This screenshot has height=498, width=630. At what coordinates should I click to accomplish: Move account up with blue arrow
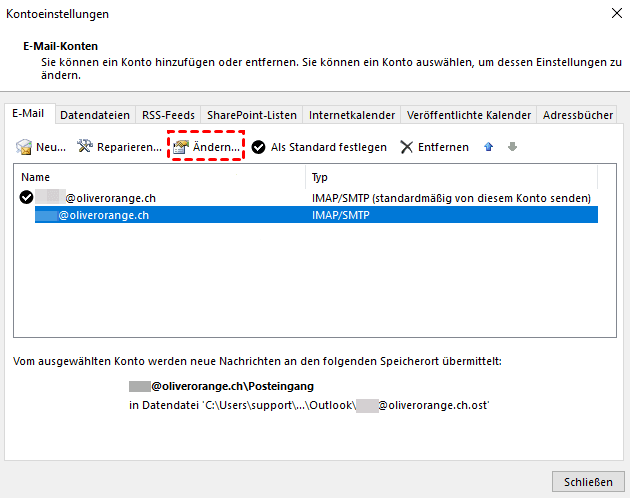(489, 147)
